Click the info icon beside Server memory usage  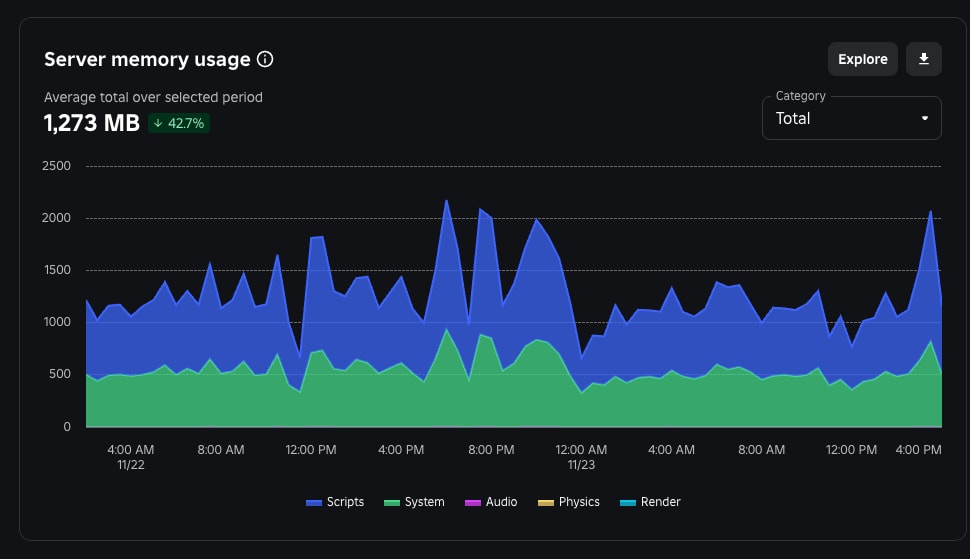[x=265, y=60]
